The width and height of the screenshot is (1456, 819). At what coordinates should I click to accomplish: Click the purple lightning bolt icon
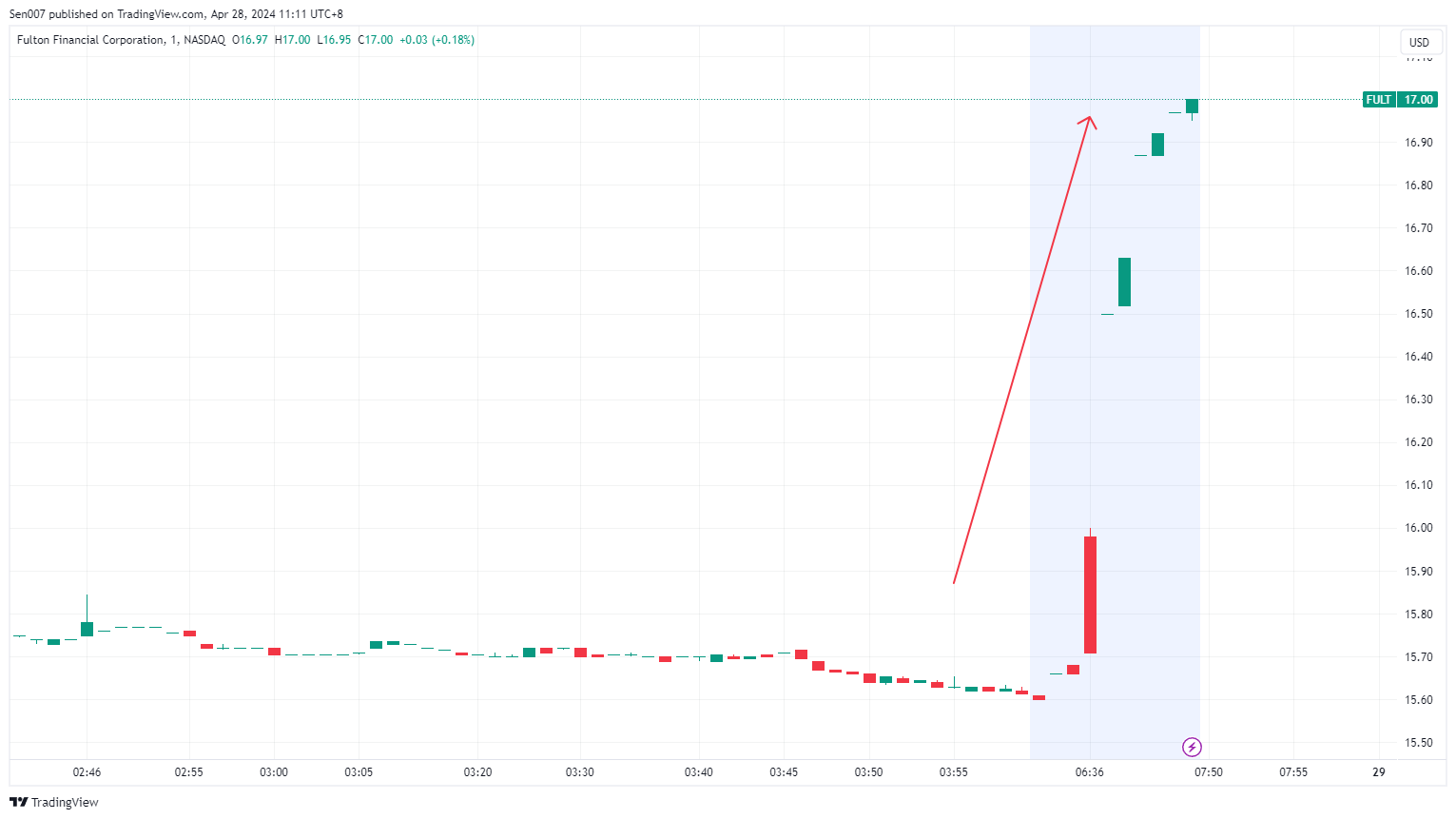coord(1192,747)
